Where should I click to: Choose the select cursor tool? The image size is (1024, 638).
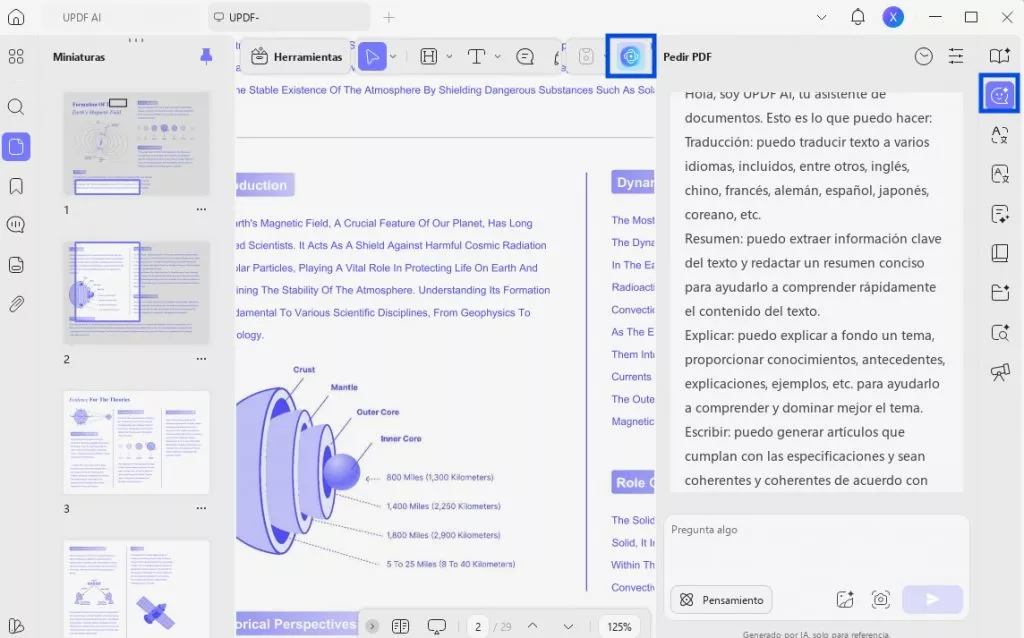point(372,57)
